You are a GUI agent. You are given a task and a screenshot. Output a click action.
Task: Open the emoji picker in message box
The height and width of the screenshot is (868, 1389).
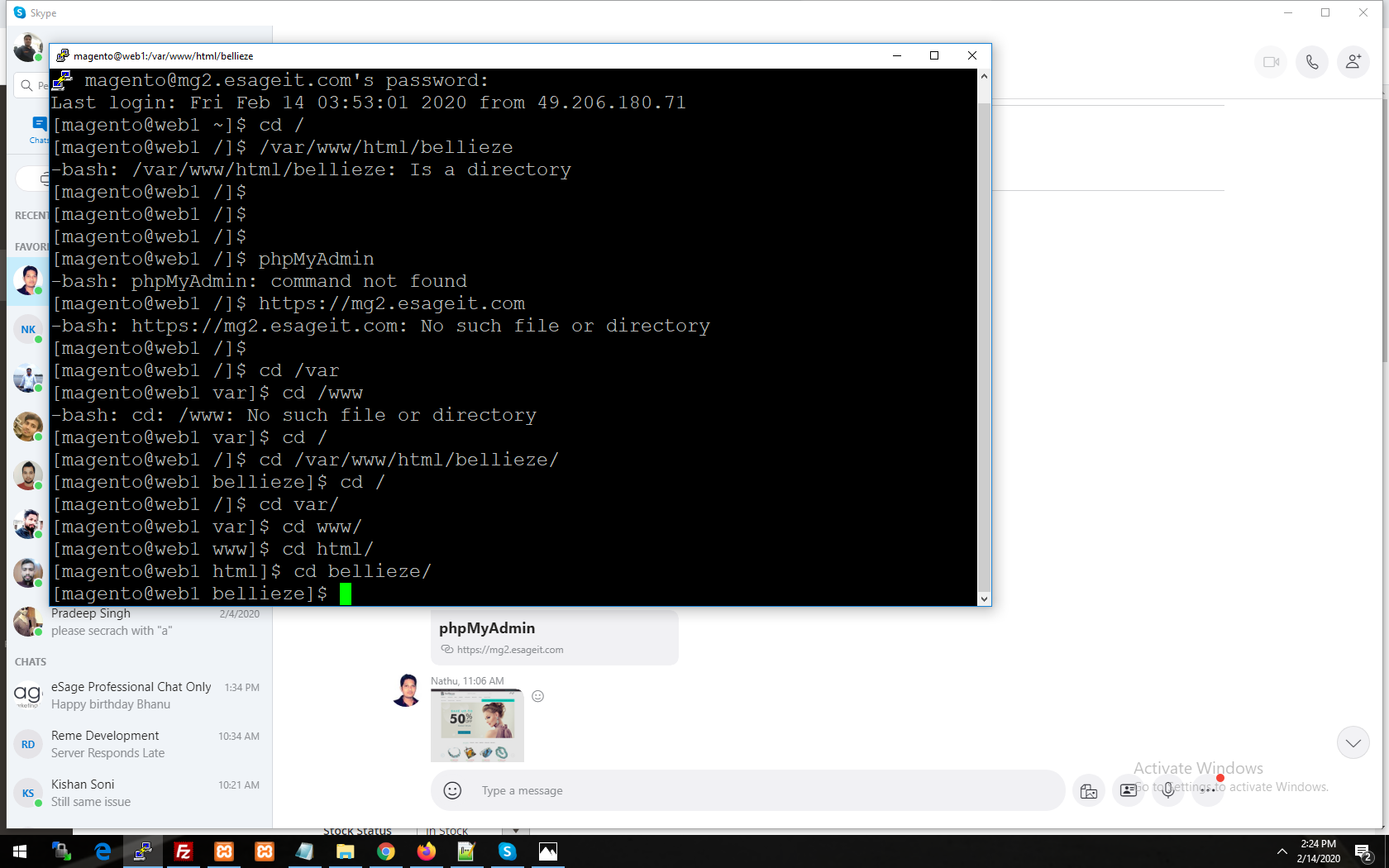[x=452, y=791]
